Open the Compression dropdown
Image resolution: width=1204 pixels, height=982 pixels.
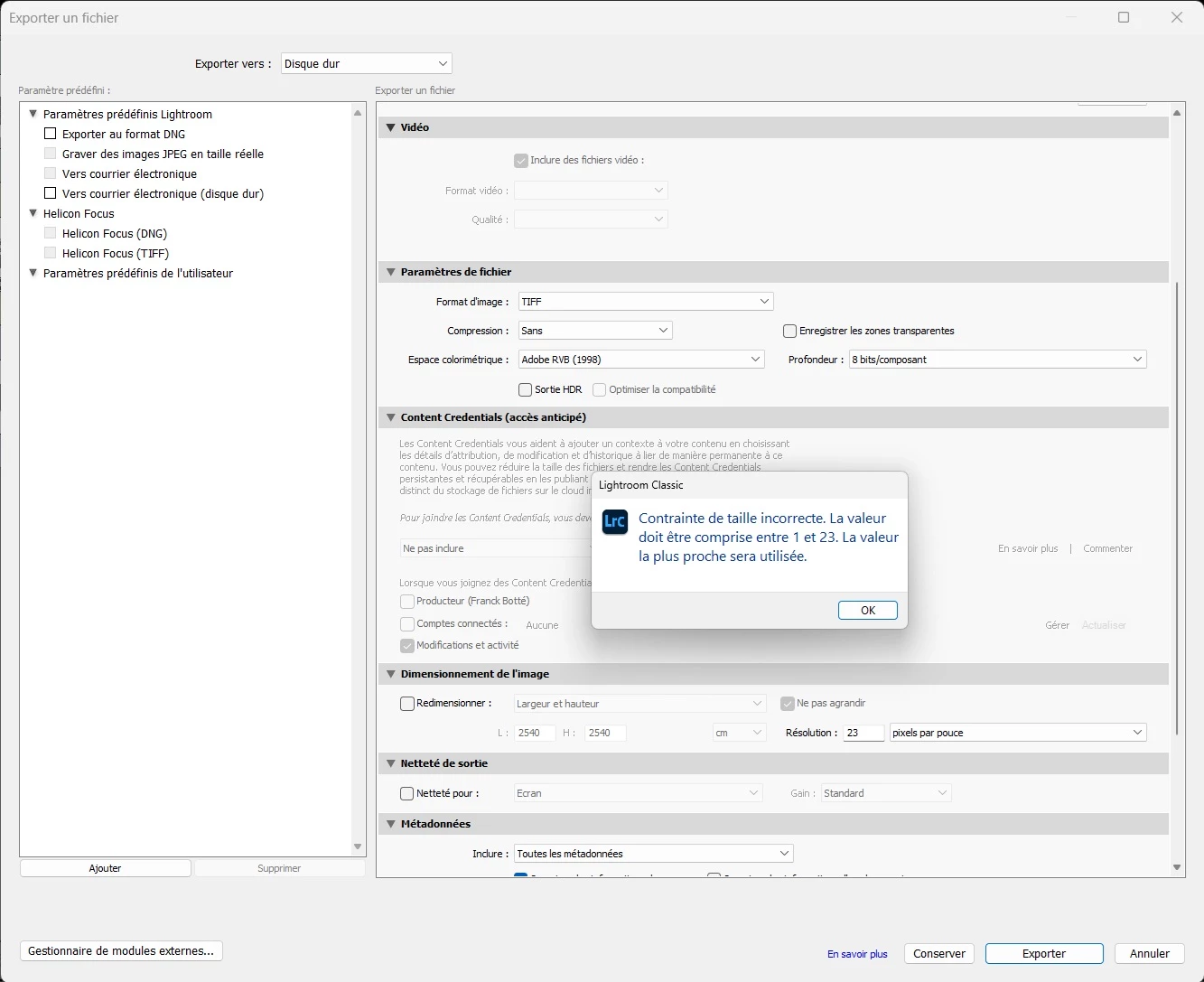click(595, 331)
